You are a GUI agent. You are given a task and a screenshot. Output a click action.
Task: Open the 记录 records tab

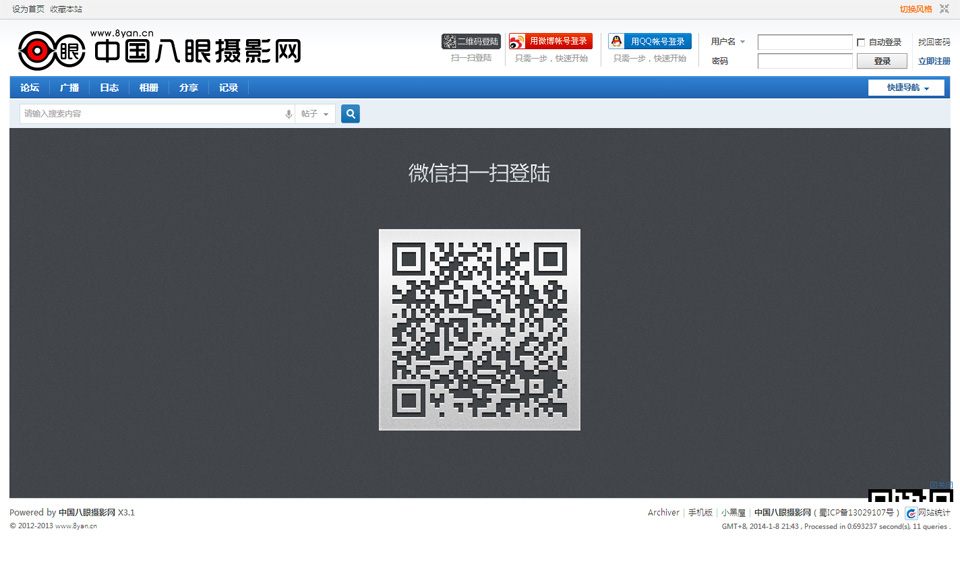(228, 88)
